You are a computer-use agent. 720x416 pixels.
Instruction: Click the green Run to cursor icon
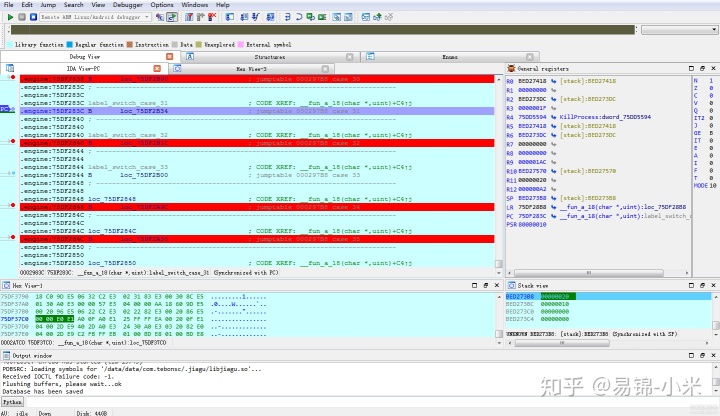[322, 17]
